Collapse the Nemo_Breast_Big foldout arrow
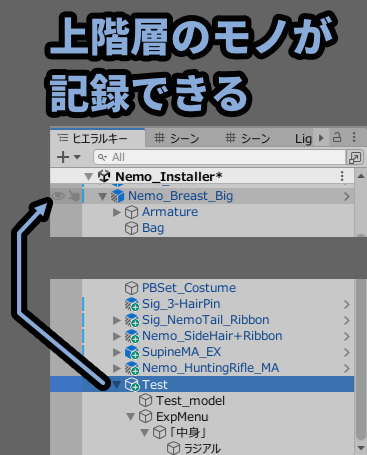The height and width of the screenshot is (455, 367). coord(102,196)
